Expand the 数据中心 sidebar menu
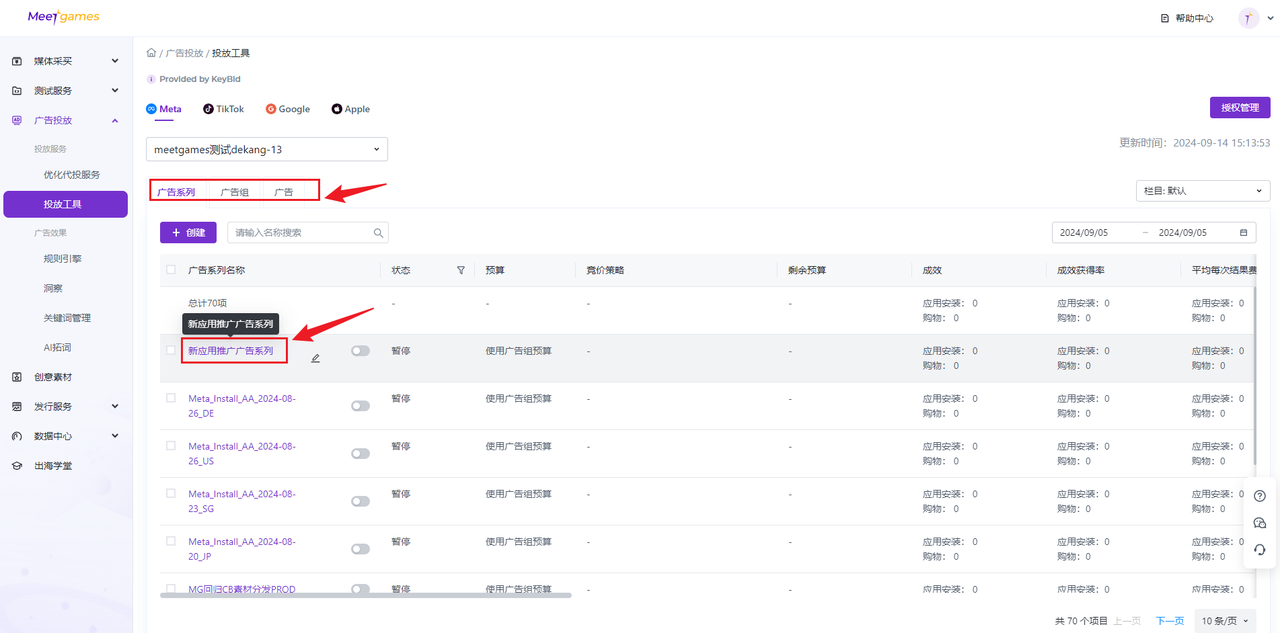This screenshot has height=633, width=1280. pyautogui.click(x=115, y=436)
